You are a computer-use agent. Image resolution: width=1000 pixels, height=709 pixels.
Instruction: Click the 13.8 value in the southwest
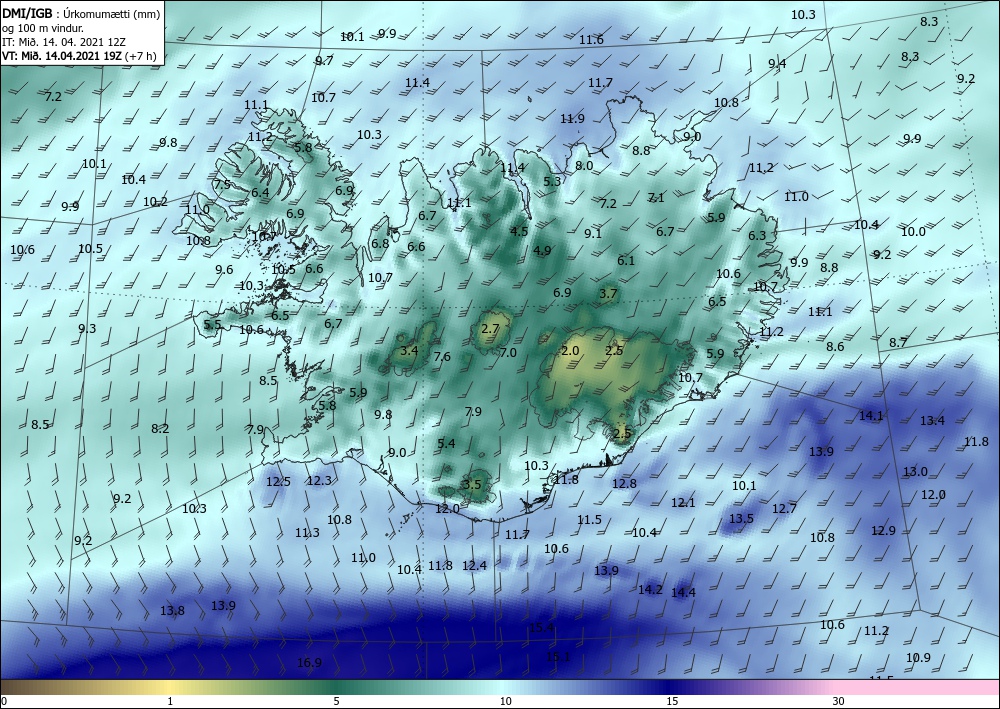pyautogui.click(x=172, y=610)
